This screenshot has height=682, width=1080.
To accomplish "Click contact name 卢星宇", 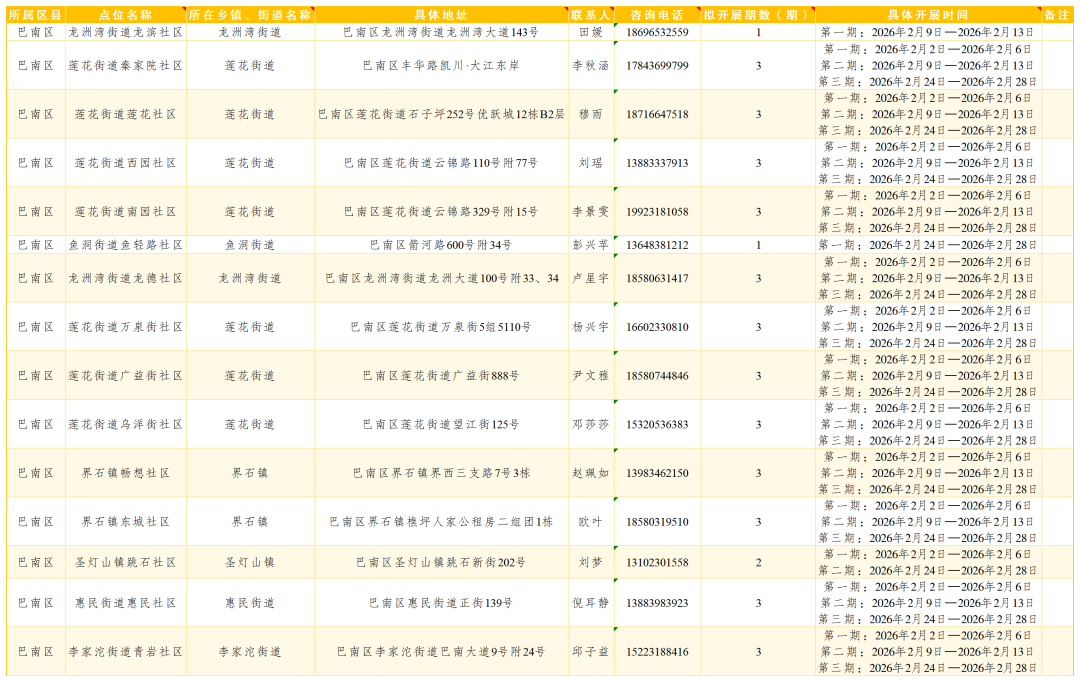I will tap(591, 278).
